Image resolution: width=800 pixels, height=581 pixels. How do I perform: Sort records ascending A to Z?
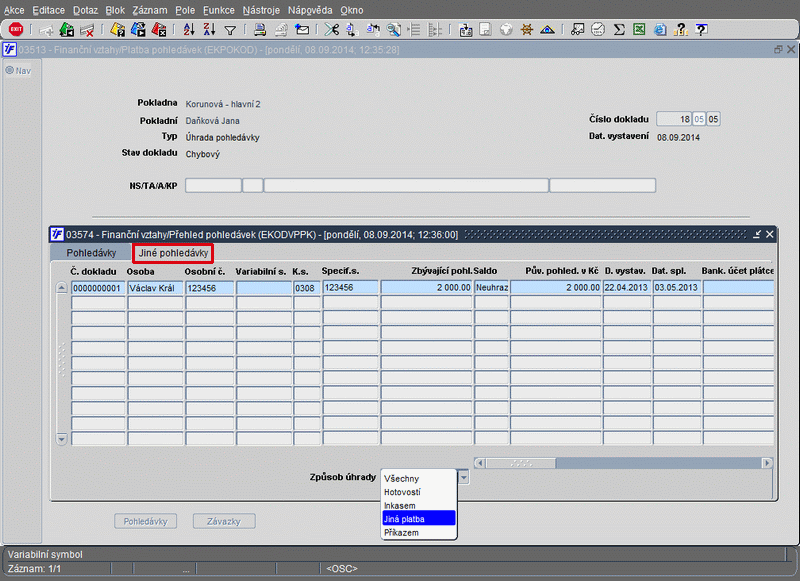tap(189, 30)
